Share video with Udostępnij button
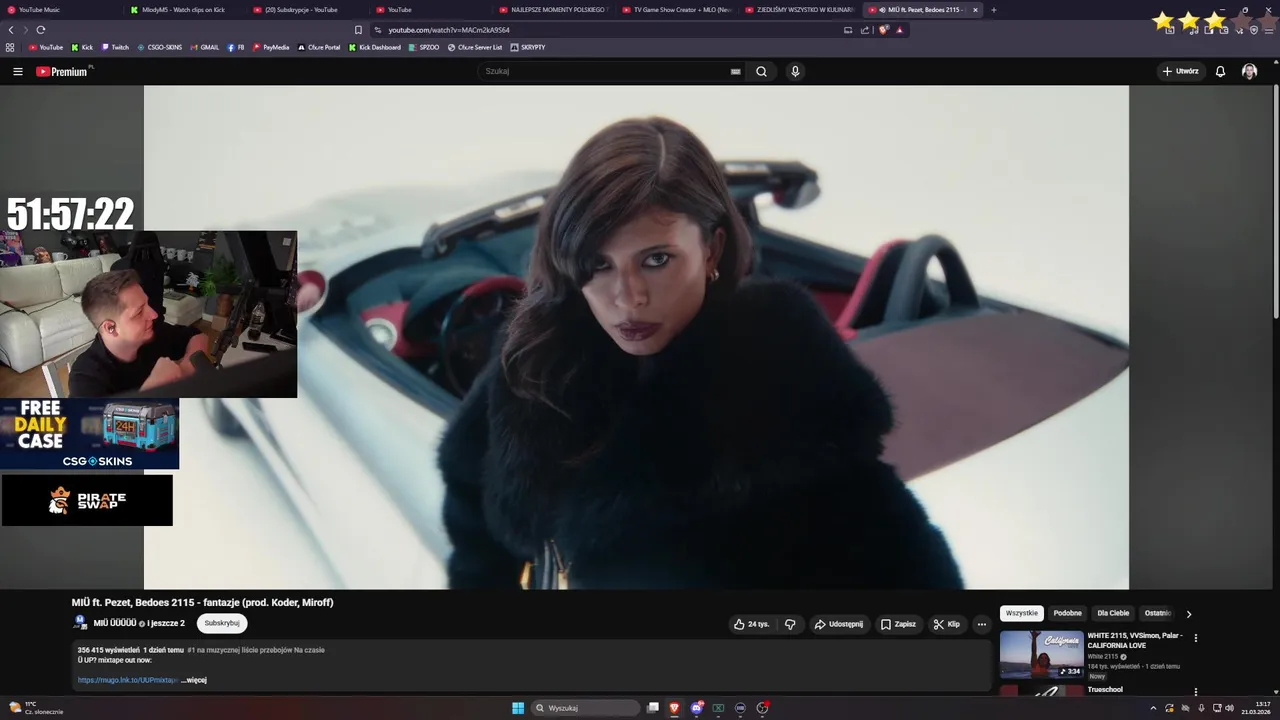The height and width of the screenshot is (720, 1280). [838, 624]
